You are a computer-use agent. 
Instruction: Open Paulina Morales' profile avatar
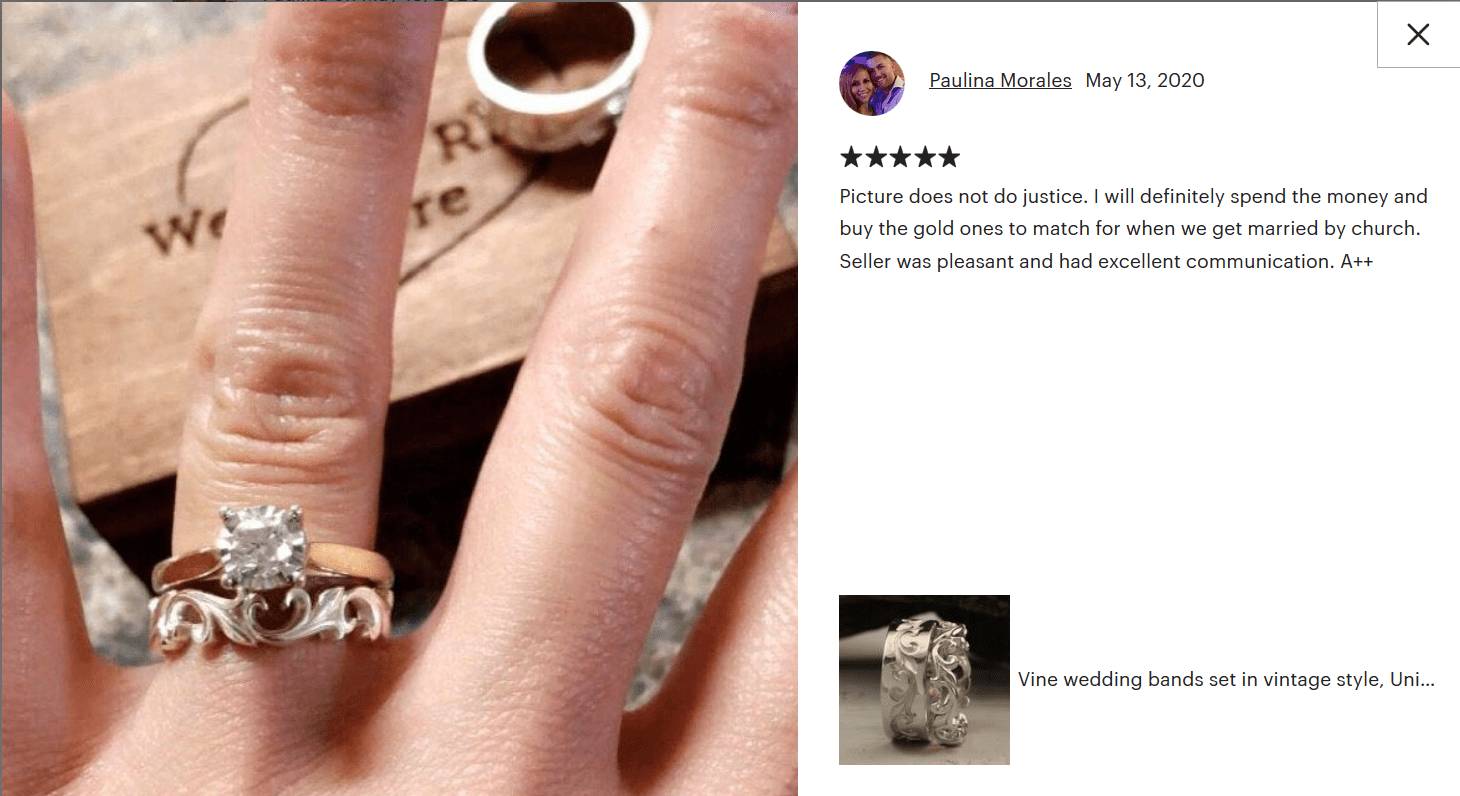tap(871, 83)
